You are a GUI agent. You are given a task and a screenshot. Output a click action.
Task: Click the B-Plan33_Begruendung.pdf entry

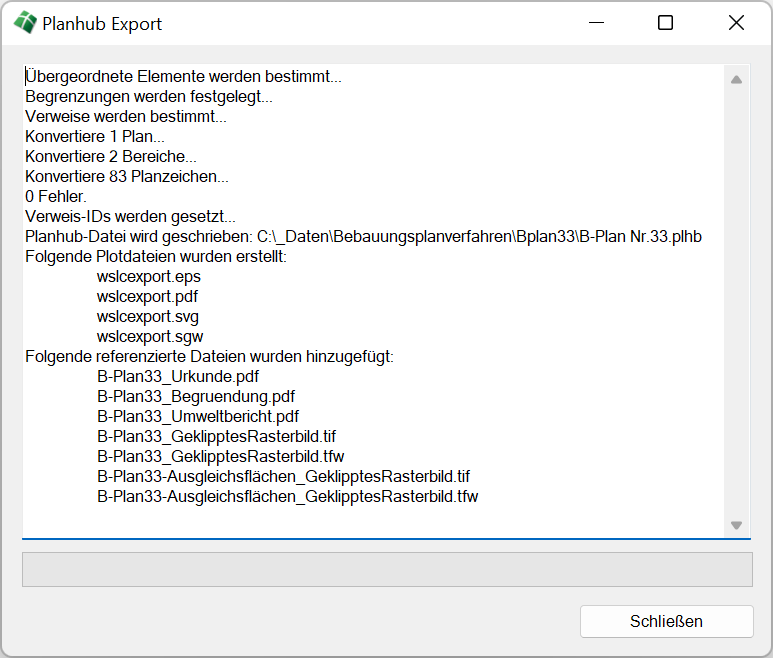[x=196, y=396]
